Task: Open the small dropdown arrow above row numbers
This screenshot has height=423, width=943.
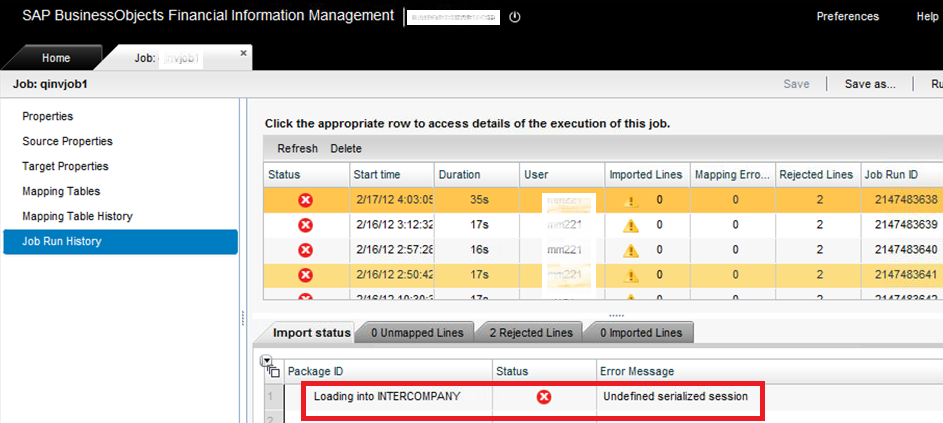Action: pos(266,360)
